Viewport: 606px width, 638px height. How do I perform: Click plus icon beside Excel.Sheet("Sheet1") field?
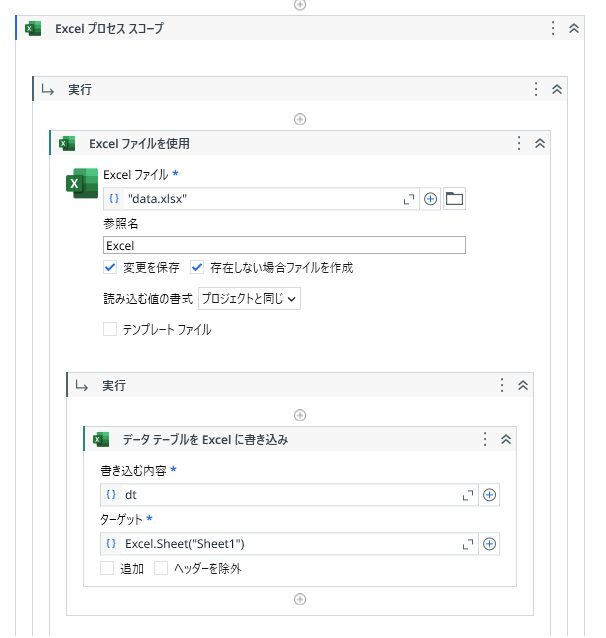point(489,544)
